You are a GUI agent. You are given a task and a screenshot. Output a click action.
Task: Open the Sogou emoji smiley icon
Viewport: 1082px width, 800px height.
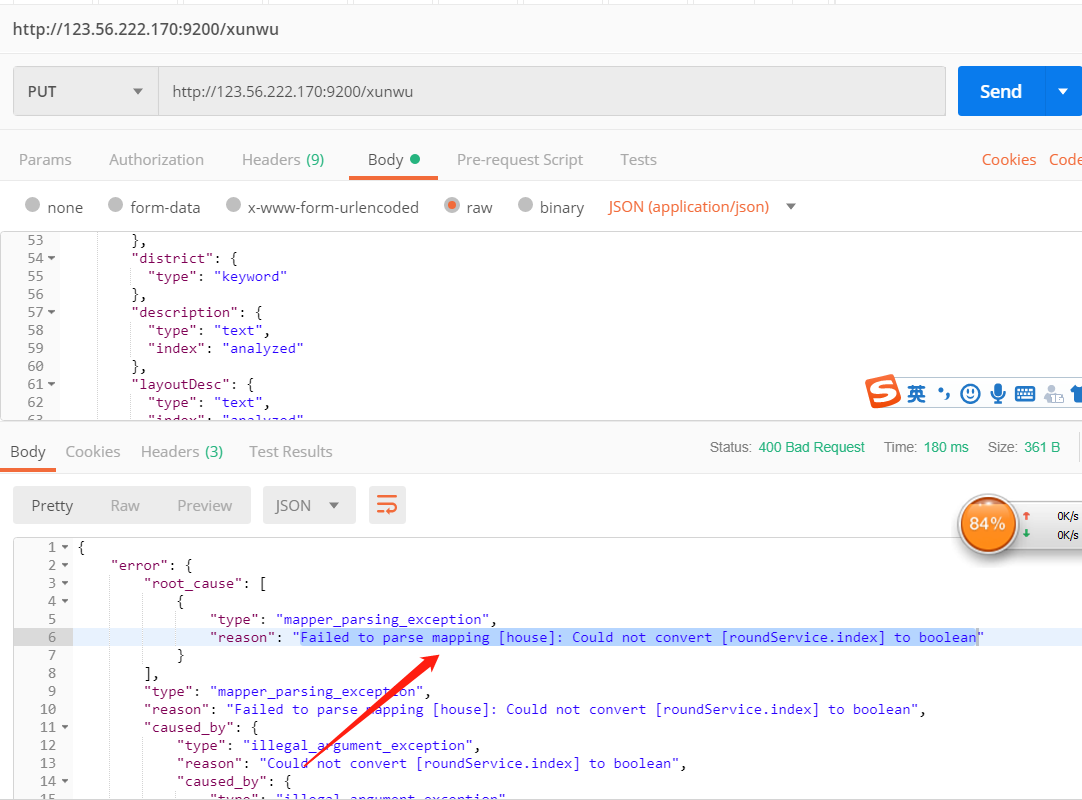(970, 393)
